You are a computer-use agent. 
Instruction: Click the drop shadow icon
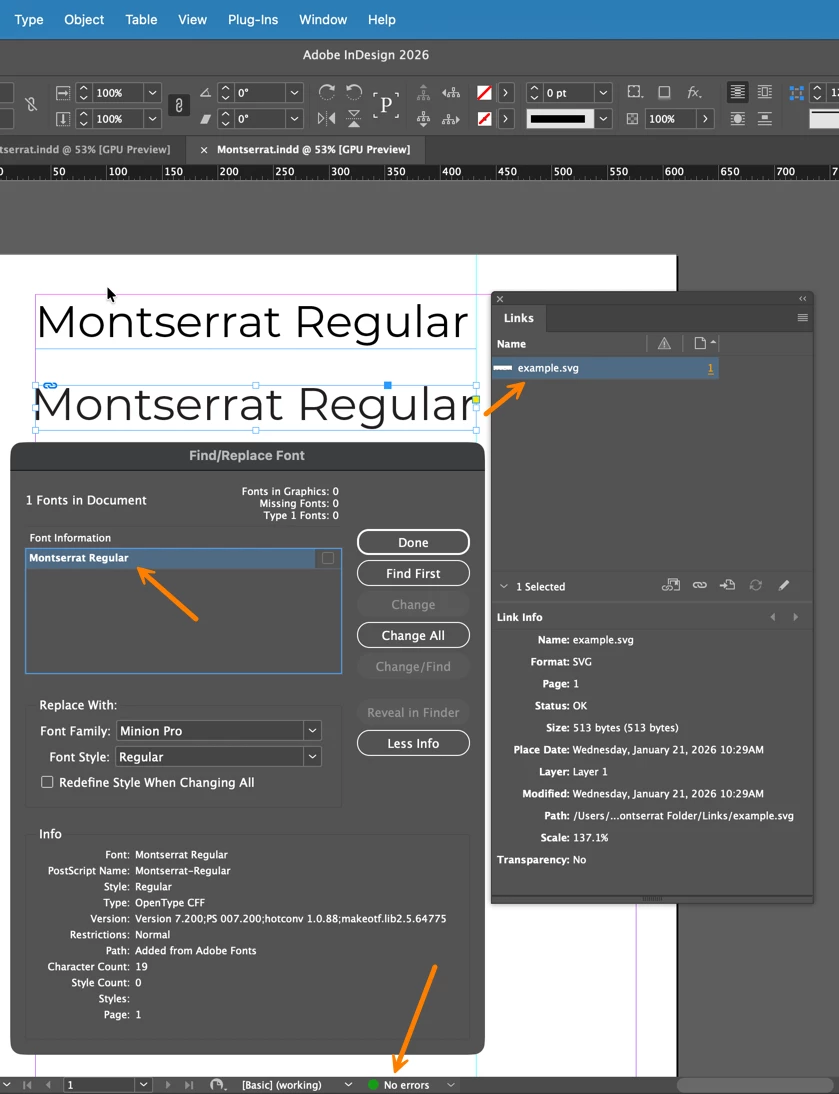[664, 92]
